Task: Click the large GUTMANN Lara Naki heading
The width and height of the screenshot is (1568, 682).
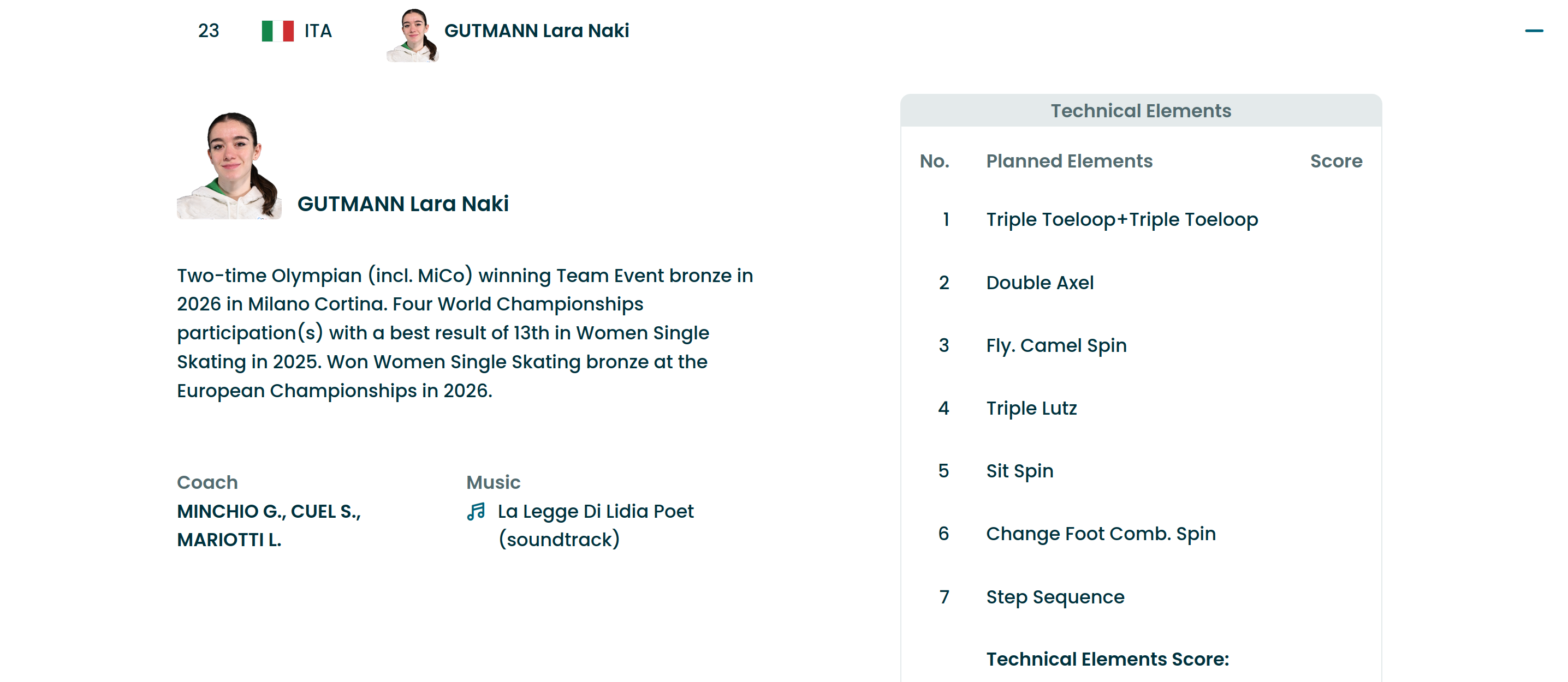Action: pyautogui.click(x=402, y=204)
